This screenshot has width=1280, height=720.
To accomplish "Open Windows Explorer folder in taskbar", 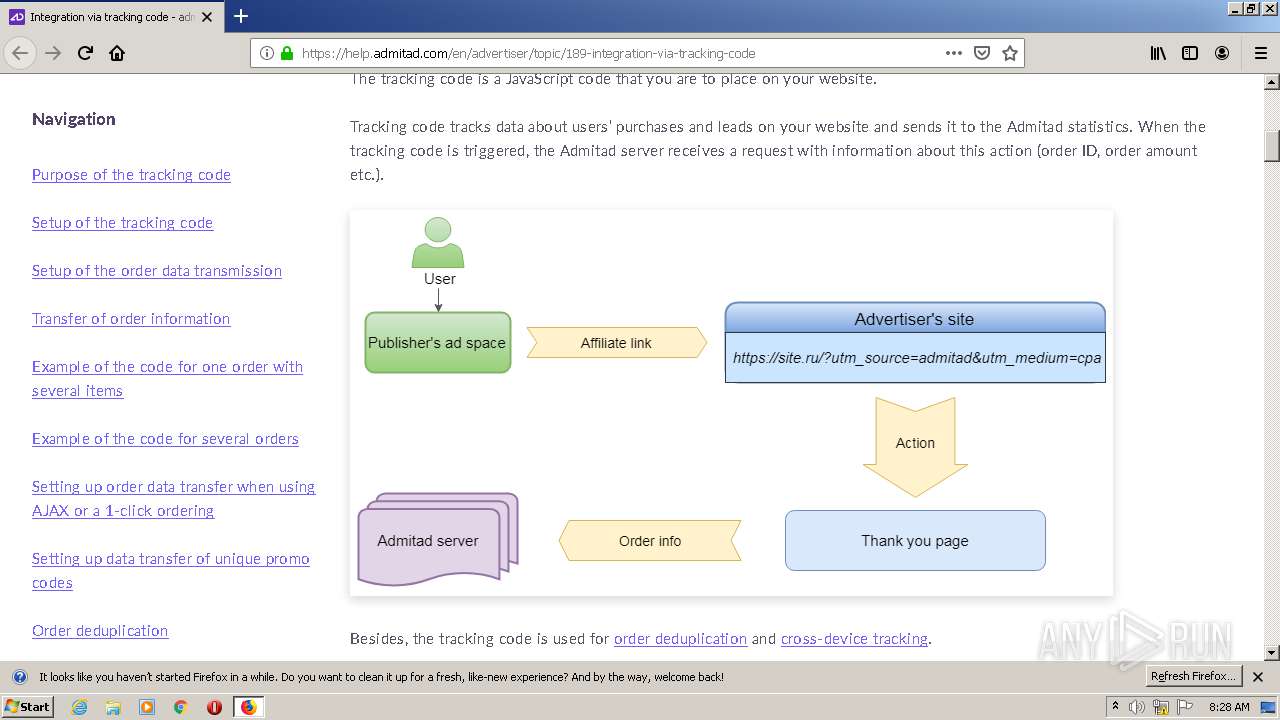I will tap(113, 707).
